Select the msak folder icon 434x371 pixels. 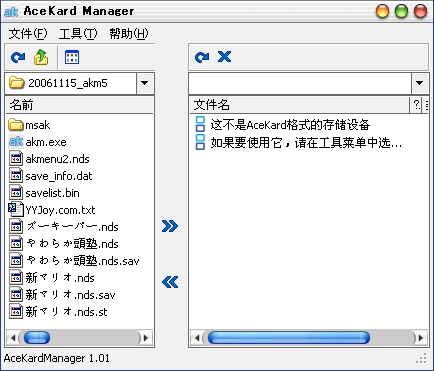click(x=15, y=125)
